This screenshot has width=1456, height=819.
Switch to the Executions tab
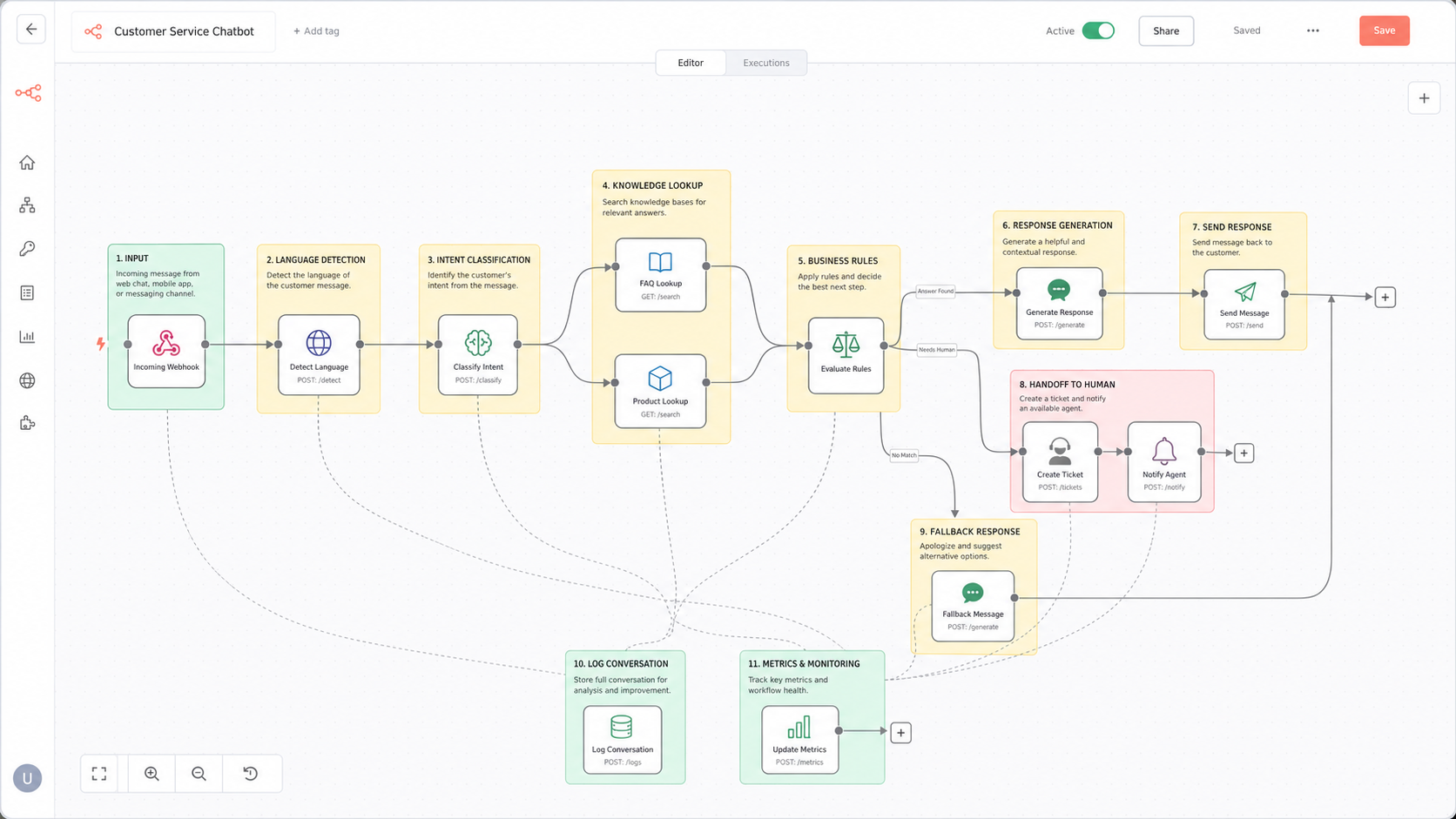(x=766, y=63)
